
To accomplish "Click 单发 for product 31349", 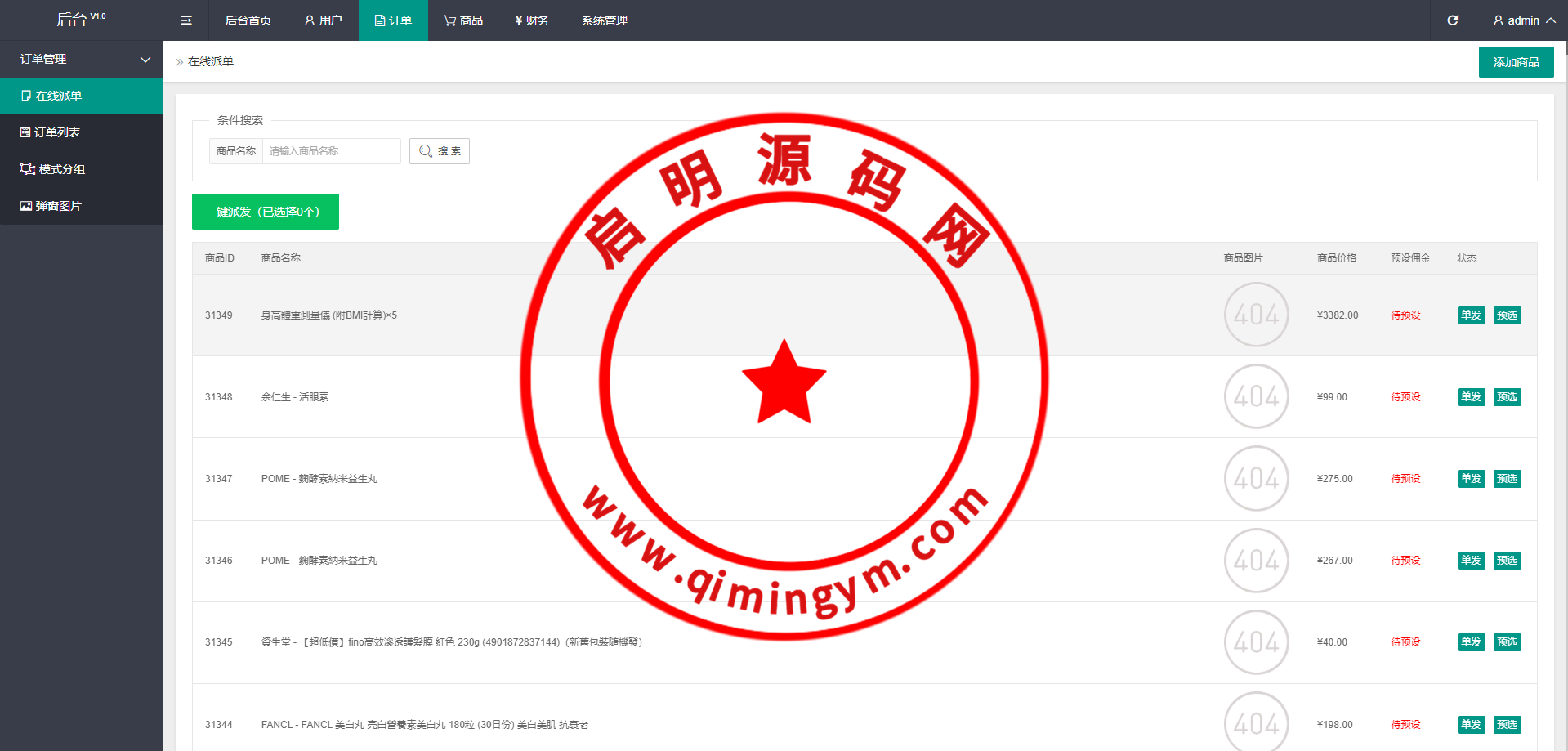I will (1471, 315).
